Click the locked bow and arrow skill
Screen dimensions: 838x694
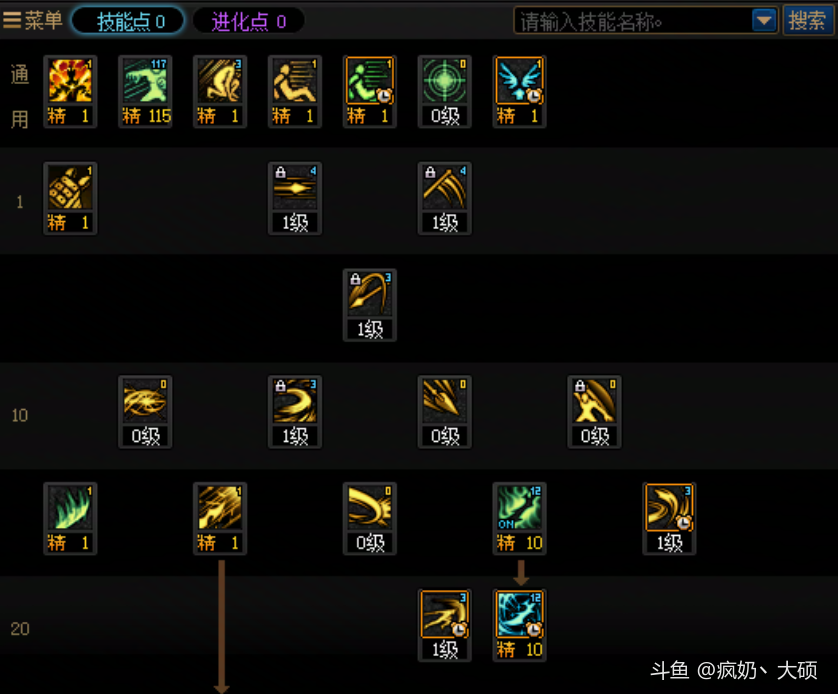369,305
